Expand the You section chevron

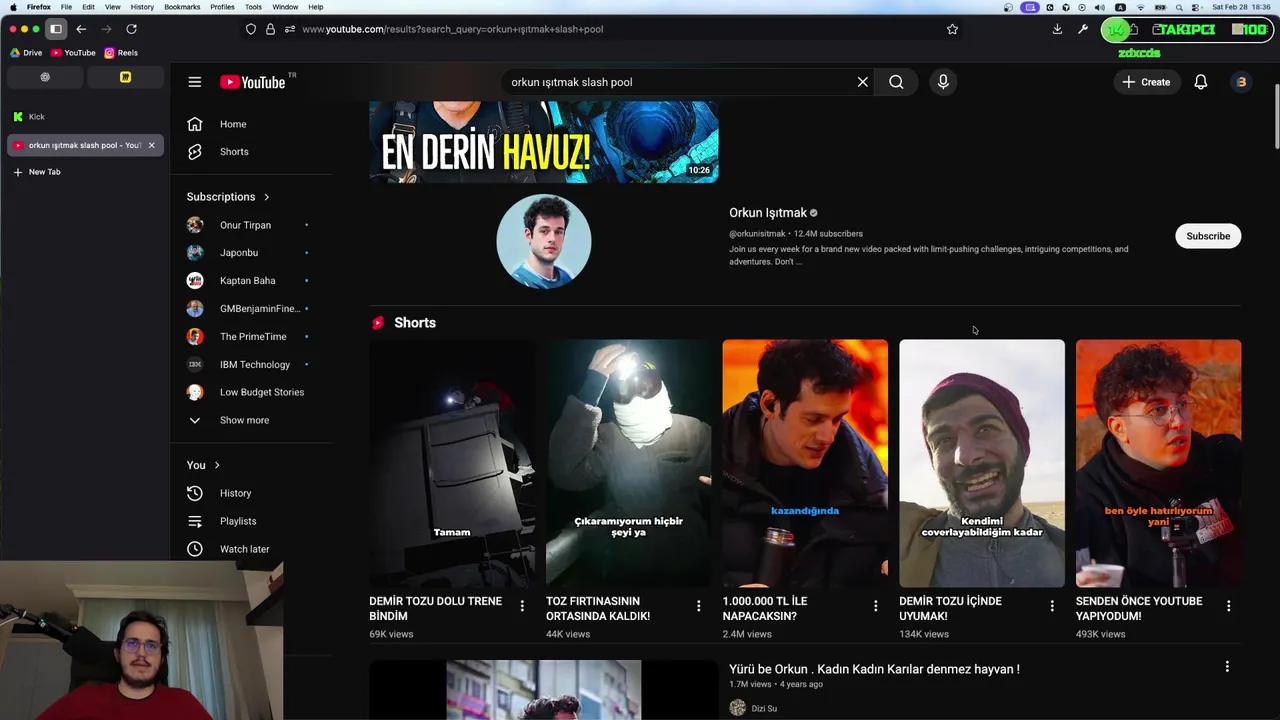click(217, 465)
